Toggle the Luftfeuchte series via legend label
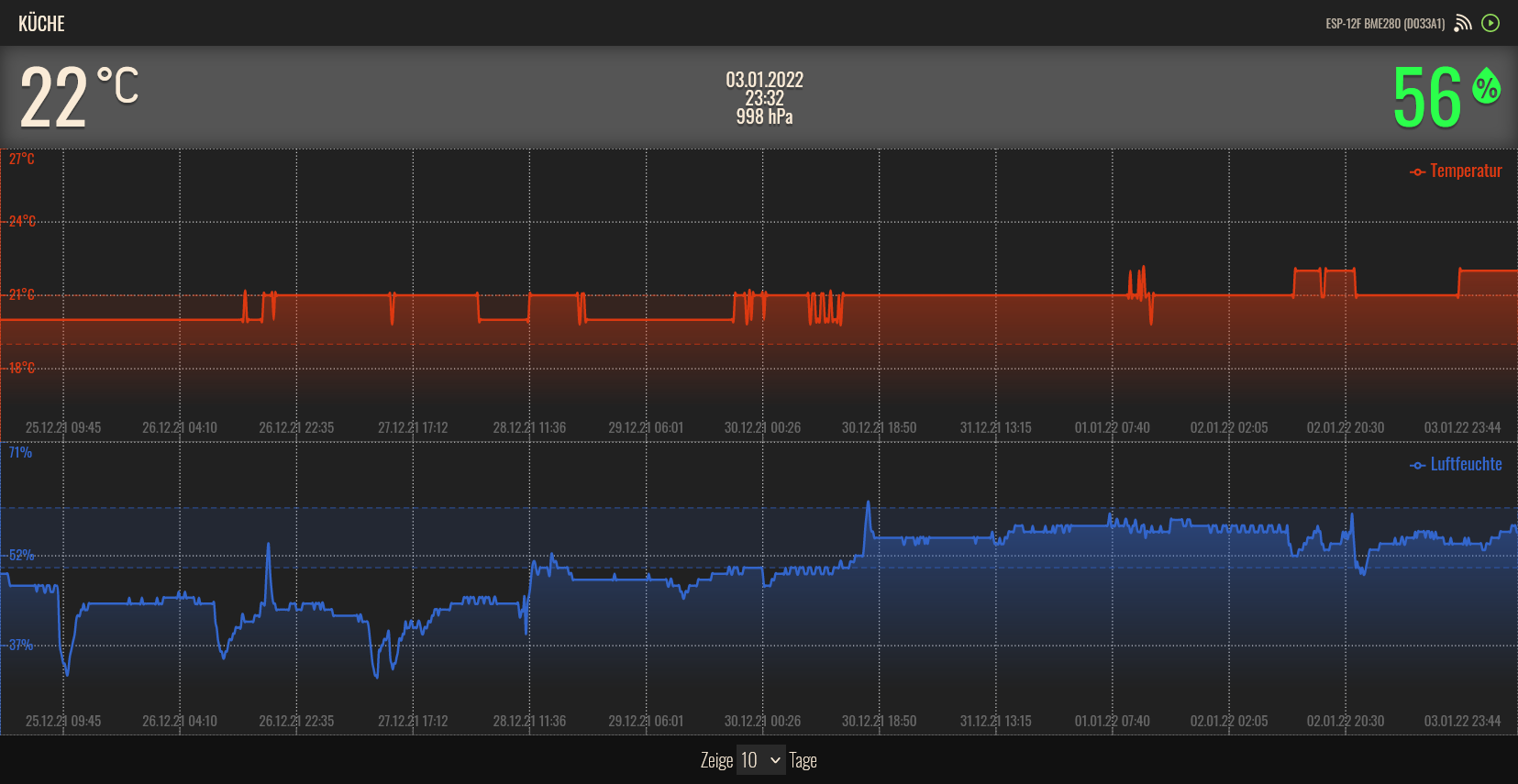 [1466, 464]
